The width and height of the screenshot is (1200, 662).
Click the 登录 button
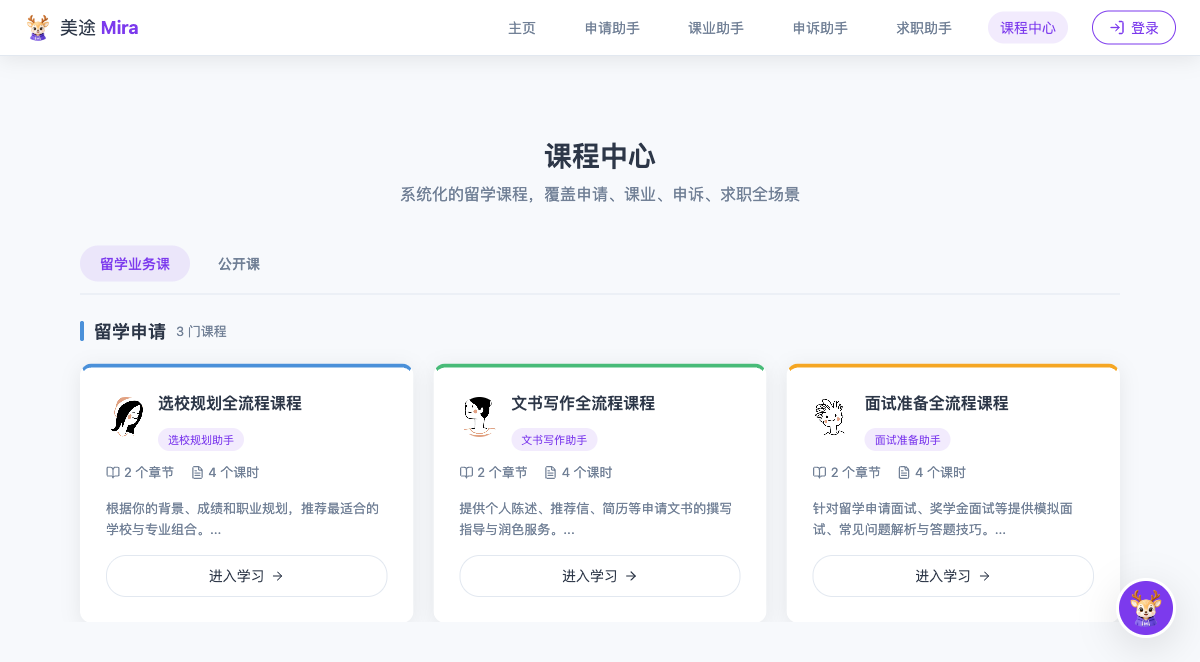(x=1134, y=28)
